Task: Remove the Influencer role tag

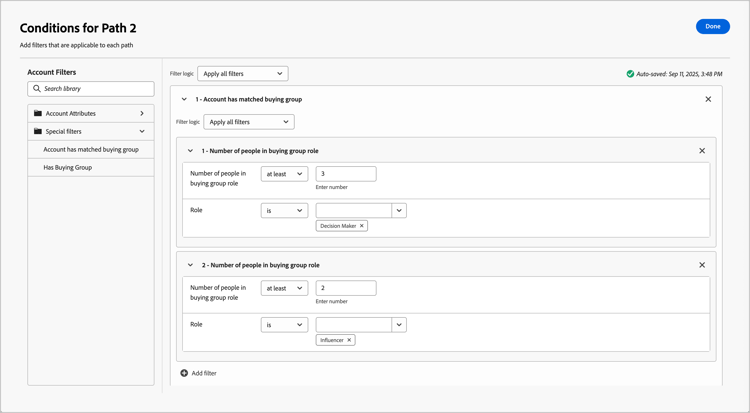Action: [349, 340]
